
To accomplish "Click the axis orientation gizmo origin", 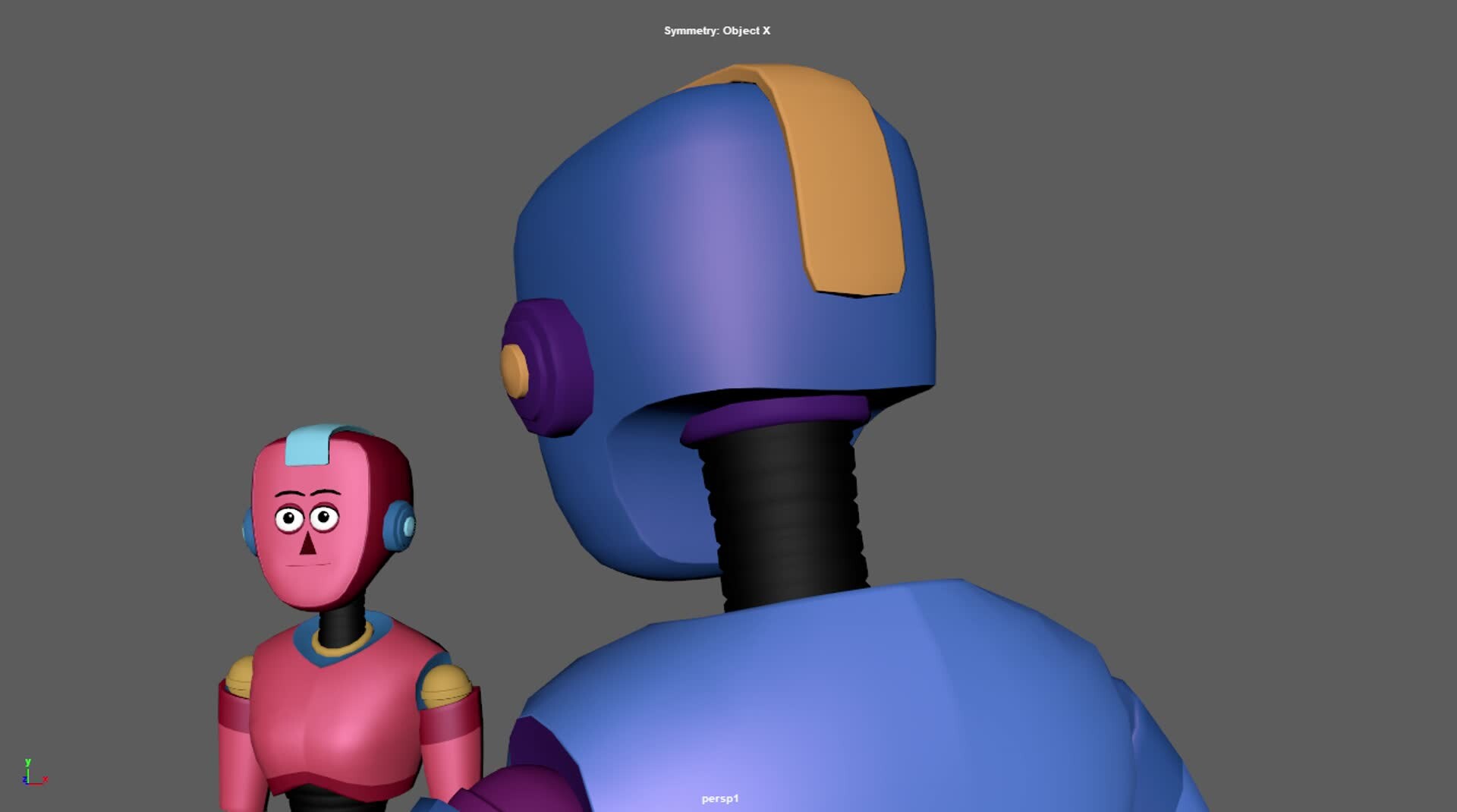I will (x=28, y=783).
